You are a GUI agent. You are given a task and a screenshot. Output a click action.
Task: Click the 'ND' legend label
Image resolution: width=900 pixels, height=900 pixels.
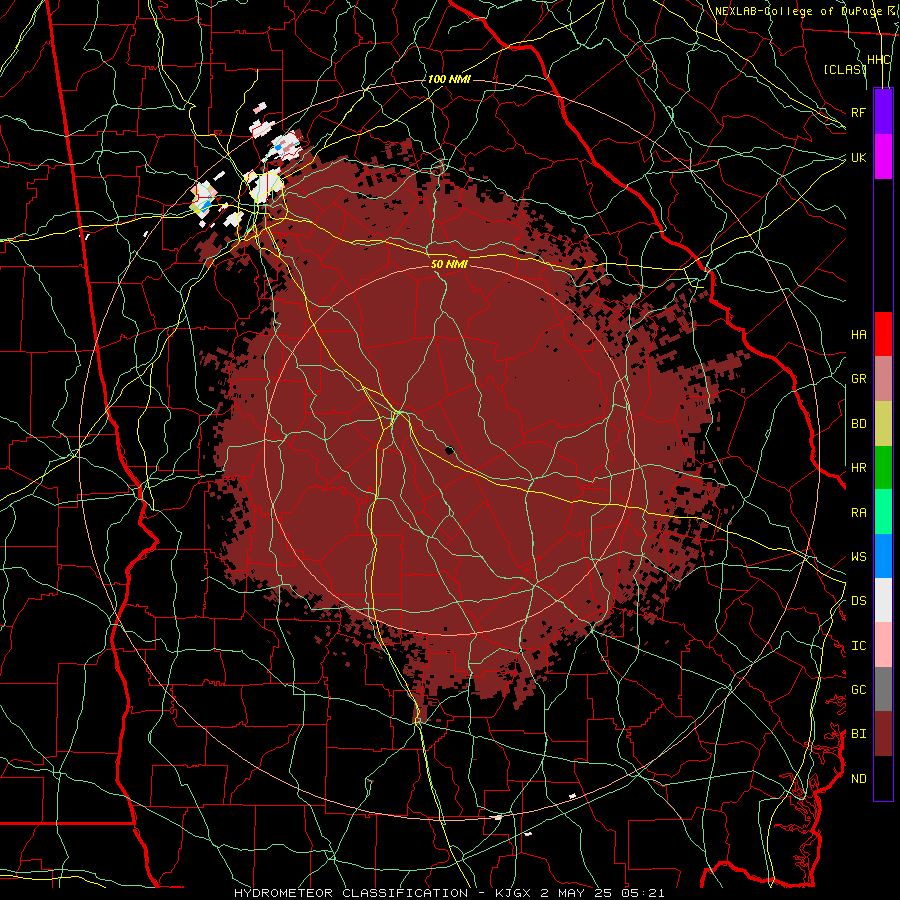click(x=859, y=779)
